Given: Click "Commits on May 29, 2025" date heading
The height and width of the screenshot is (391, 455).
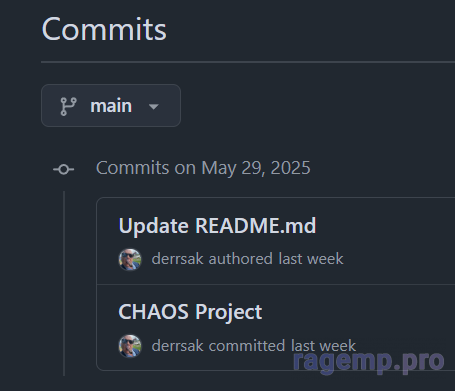Looking at the screenshot, I should (203, 168).
